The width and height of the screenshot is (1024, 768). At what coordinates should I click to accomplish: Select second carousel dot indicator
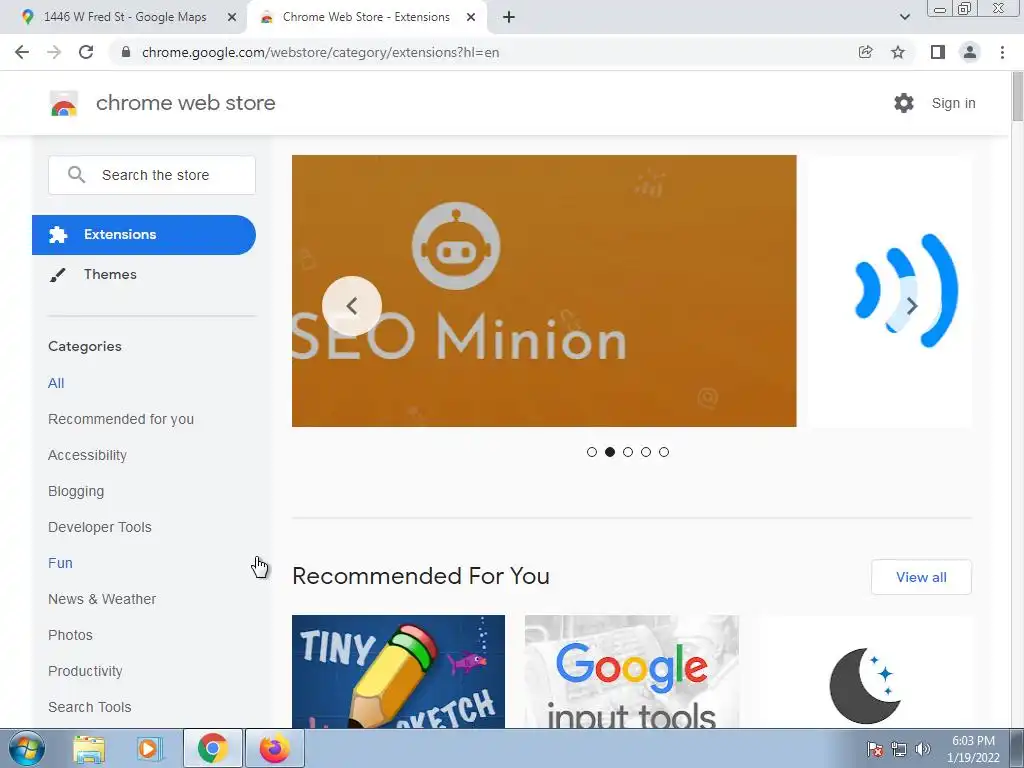(x=610, y=452)
